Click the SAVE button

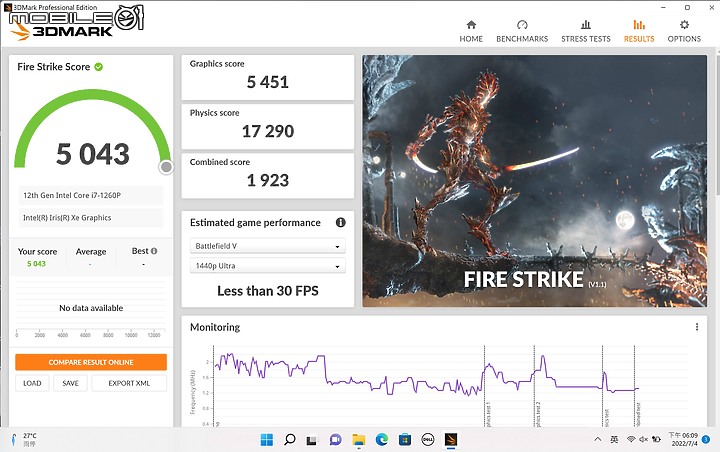[70, 383]
